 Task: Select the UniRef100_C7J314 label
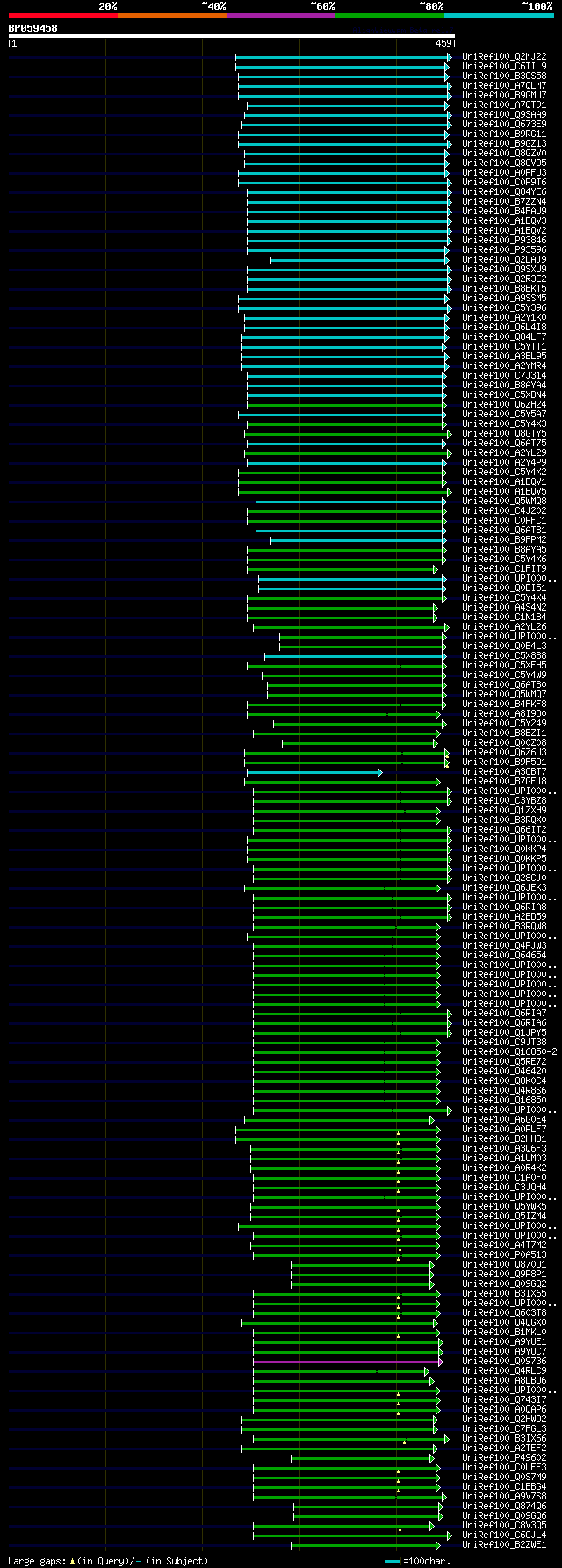tap(505, 375)
